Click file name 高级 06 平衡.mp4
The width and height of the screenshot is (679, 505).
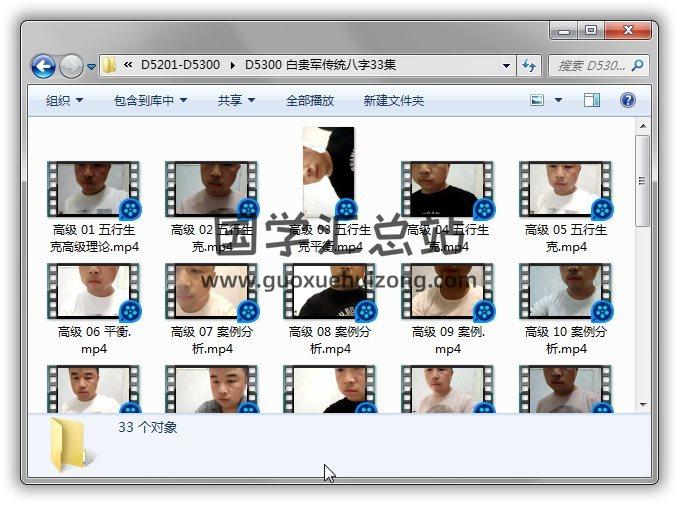(94, 340)
